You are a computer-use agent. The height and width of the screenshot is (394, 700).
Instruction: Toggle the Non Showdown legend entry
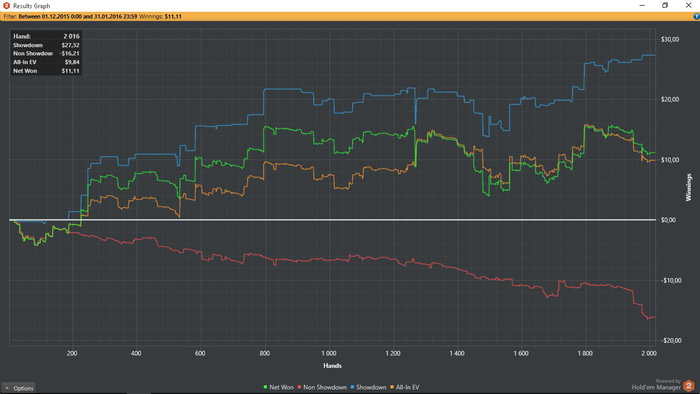(322, 387)
